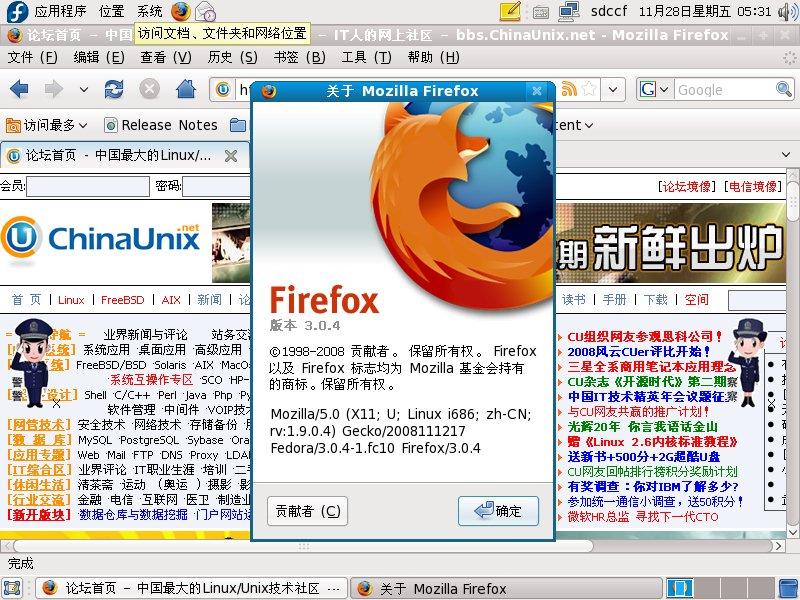
Task: Open the 帮助 (H) menu
Action: pyautogui.click(x=434, y=57)
